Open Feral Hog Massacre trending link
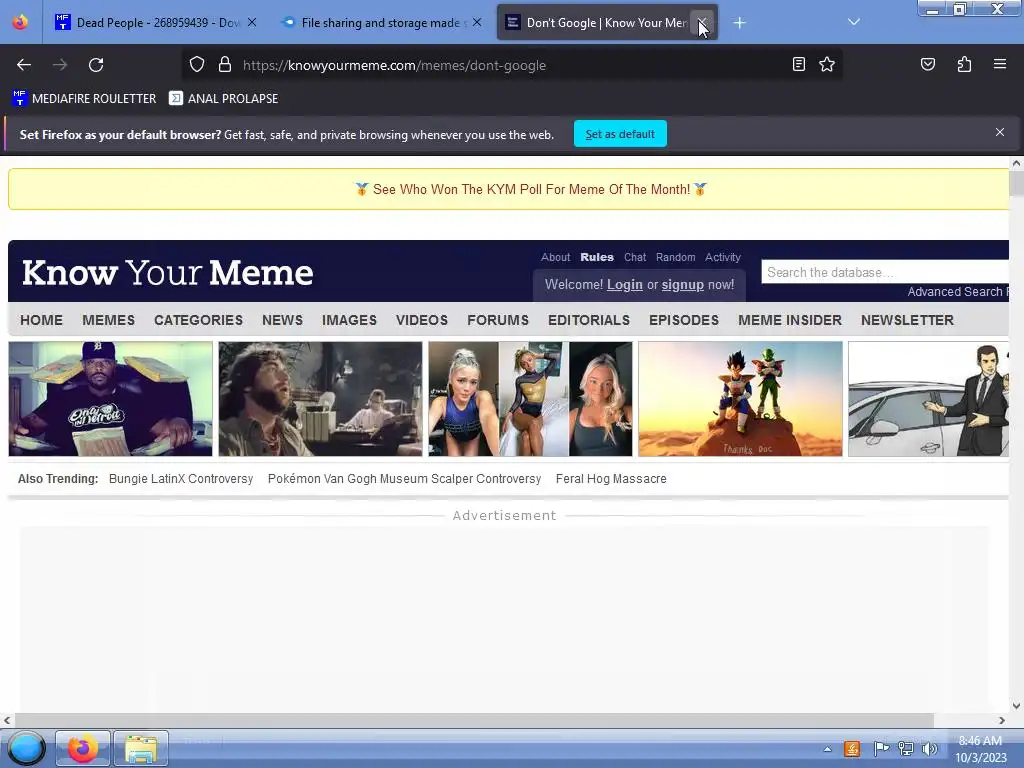Screen dimensions: 1024x768 (x=611, y=479)
